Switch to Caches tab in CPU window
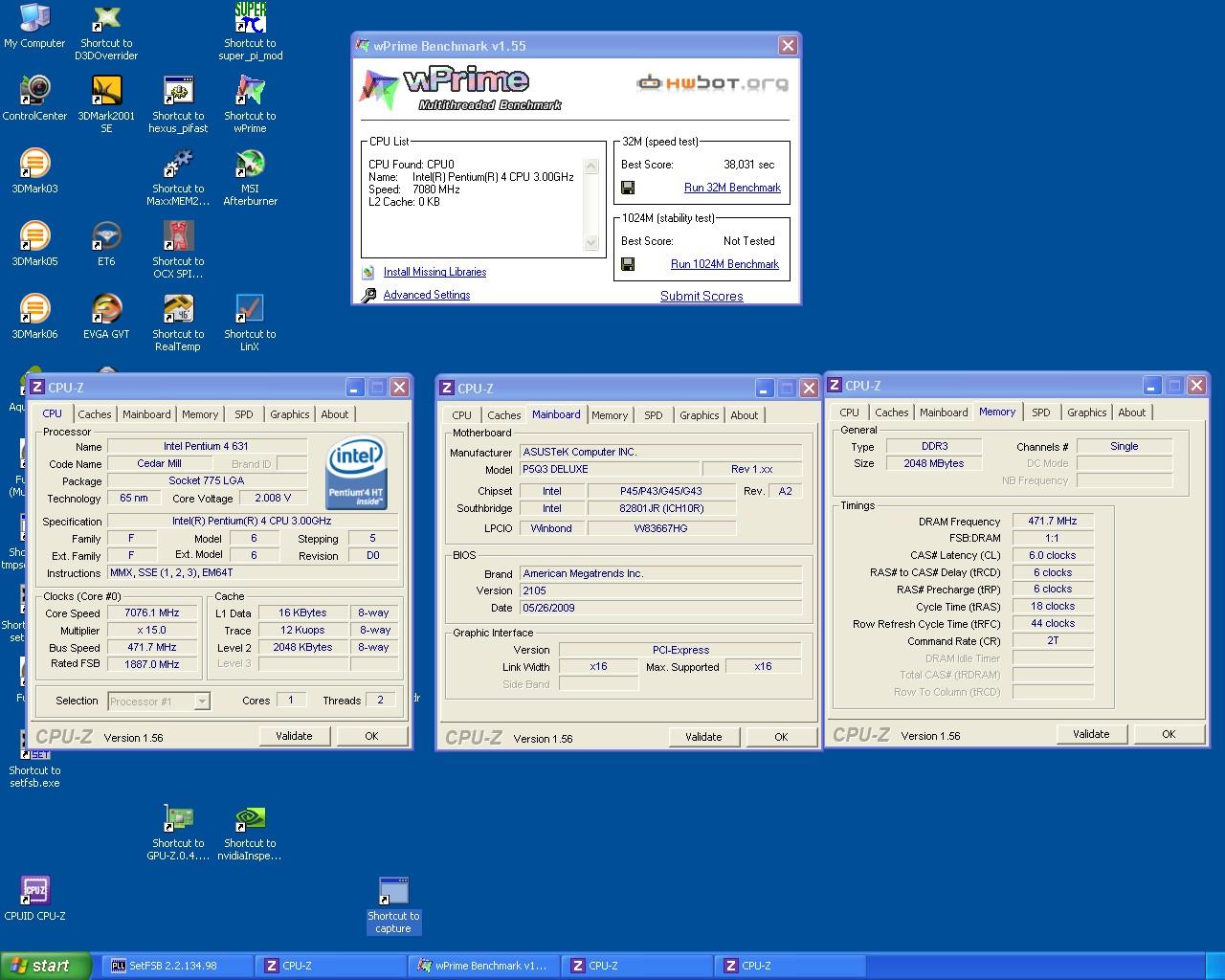The height and width of the screenshot is (980, 1225). 95,414
